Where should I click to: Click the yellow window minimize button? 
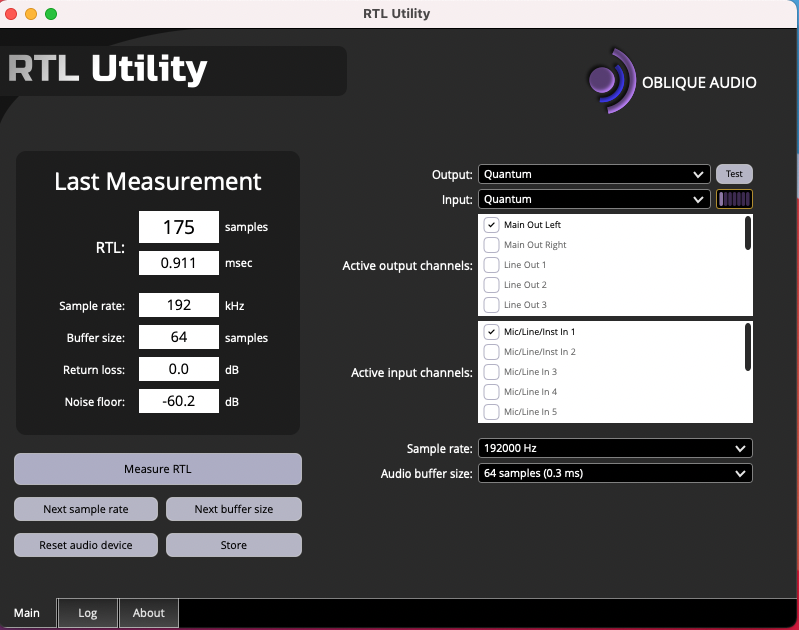(31, 14)
